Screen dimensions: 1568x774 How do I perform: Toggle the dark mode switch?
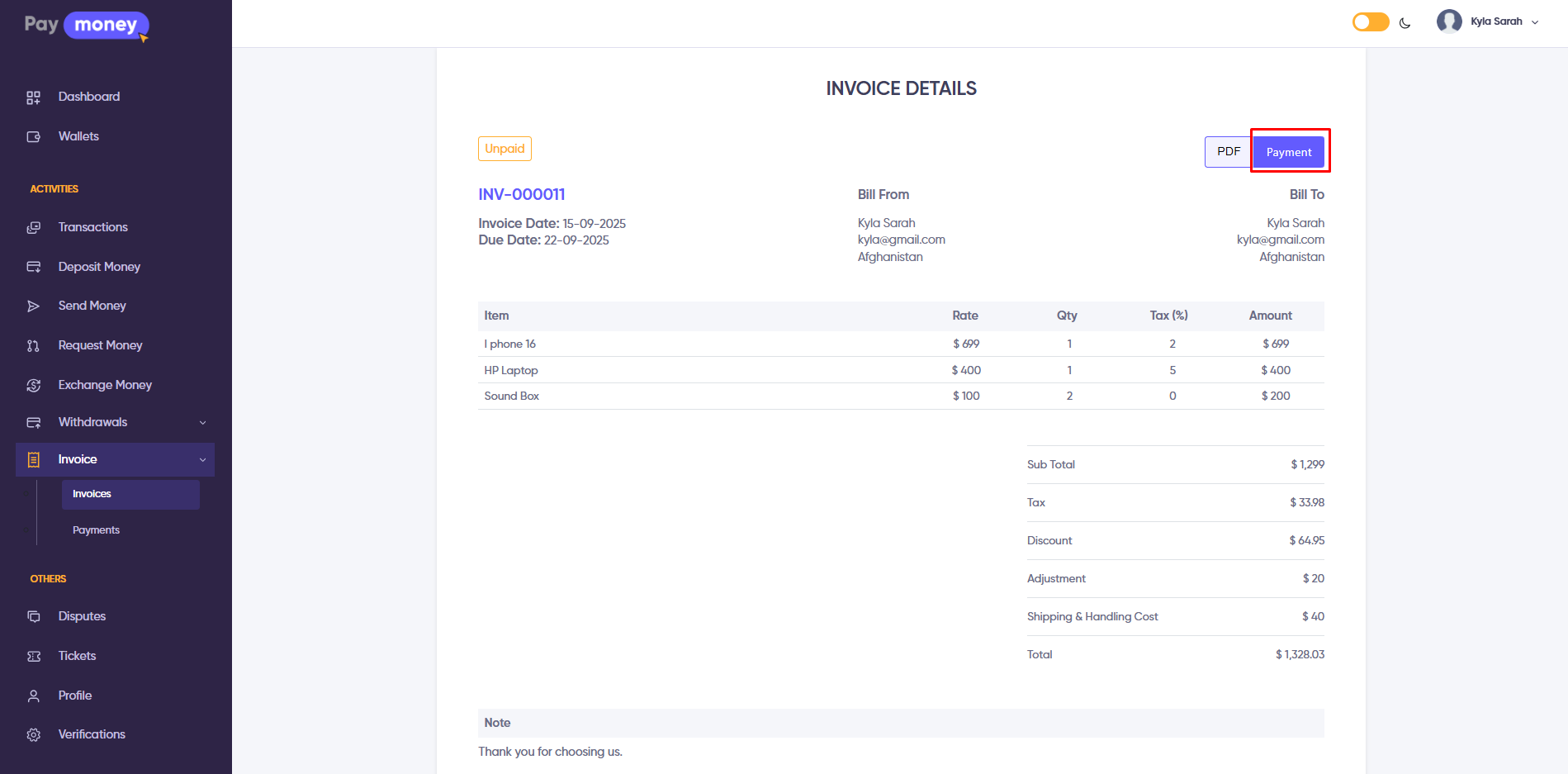pyautogui.click(x=1370, y=22)
